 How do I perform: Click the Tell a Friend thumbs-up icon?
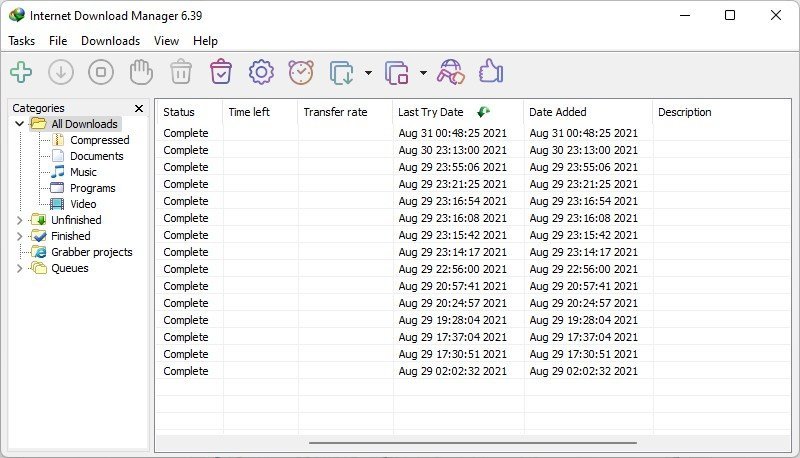point(490,72)
